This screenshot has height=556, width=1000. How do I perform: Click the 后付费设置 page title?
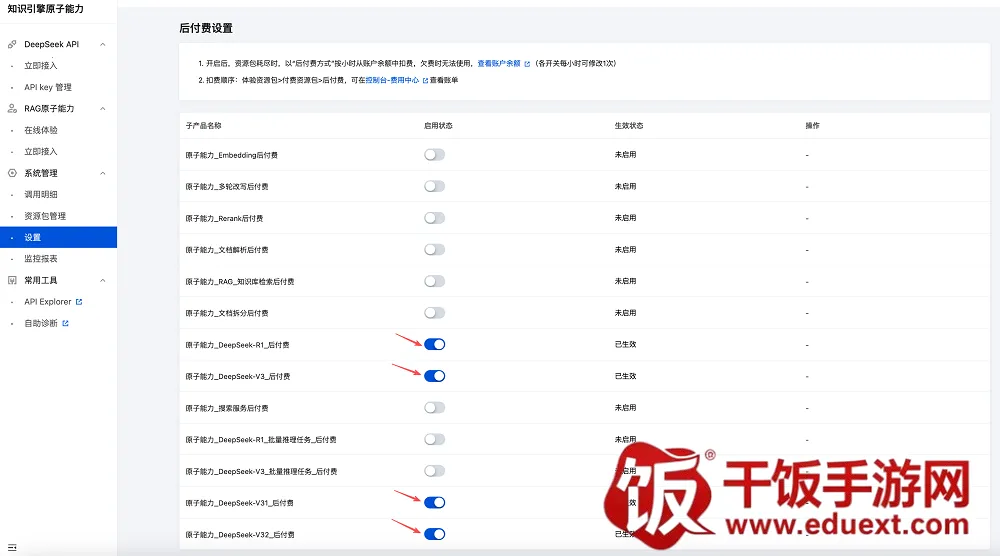pyautogui.click(x=206, y=28)
